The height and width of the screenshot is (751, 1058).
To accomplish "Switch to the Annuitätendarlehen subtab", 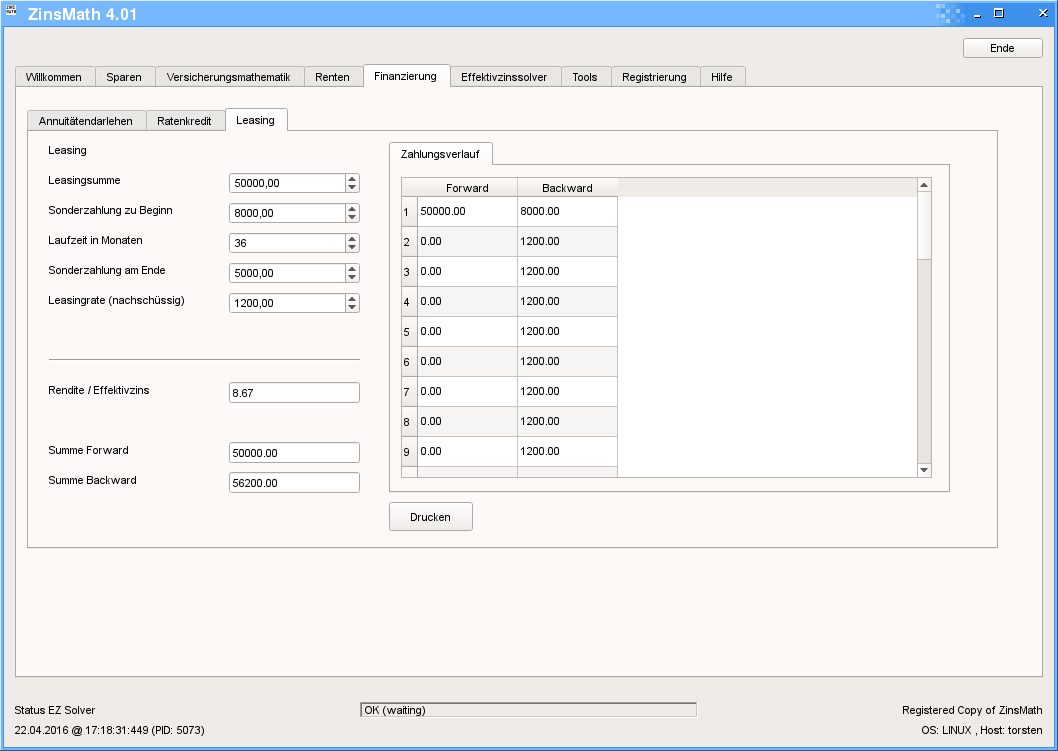I will [x=86, y=121].
